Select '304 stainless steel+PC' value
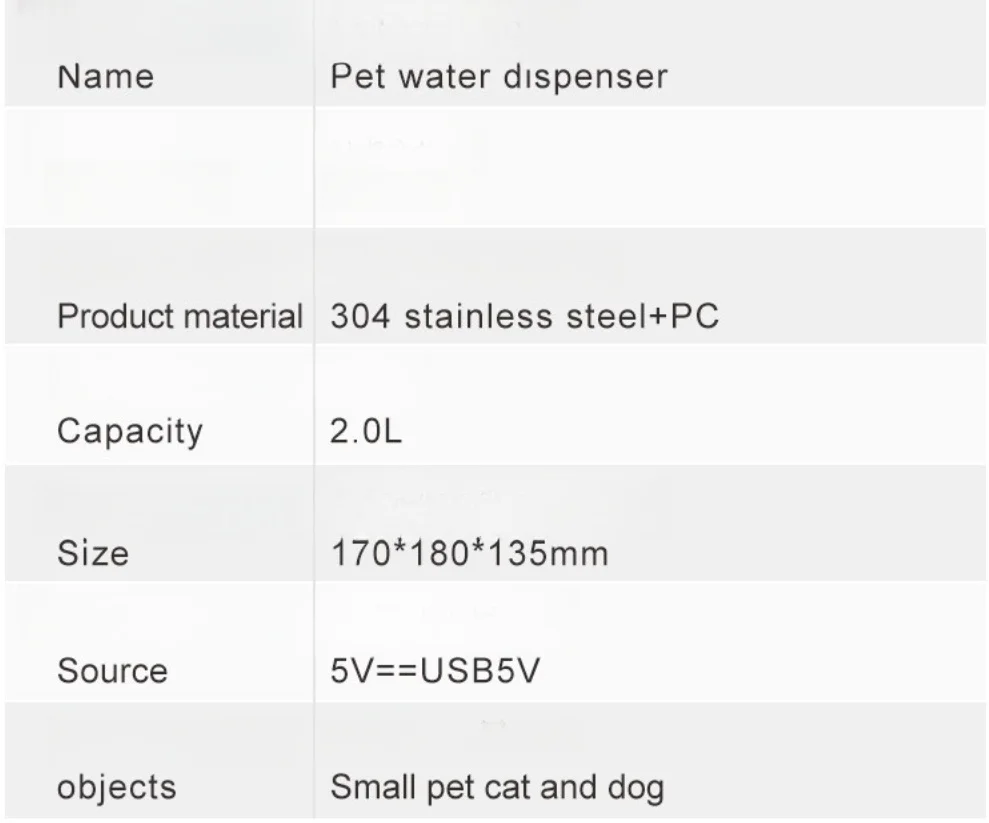Viewport: 989px width, 823px height. click(524, 316)
